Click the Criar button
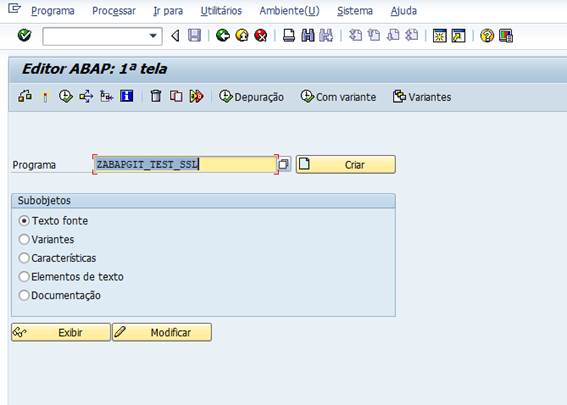This screenshot has width=567, height=405. tap(346, 165)
